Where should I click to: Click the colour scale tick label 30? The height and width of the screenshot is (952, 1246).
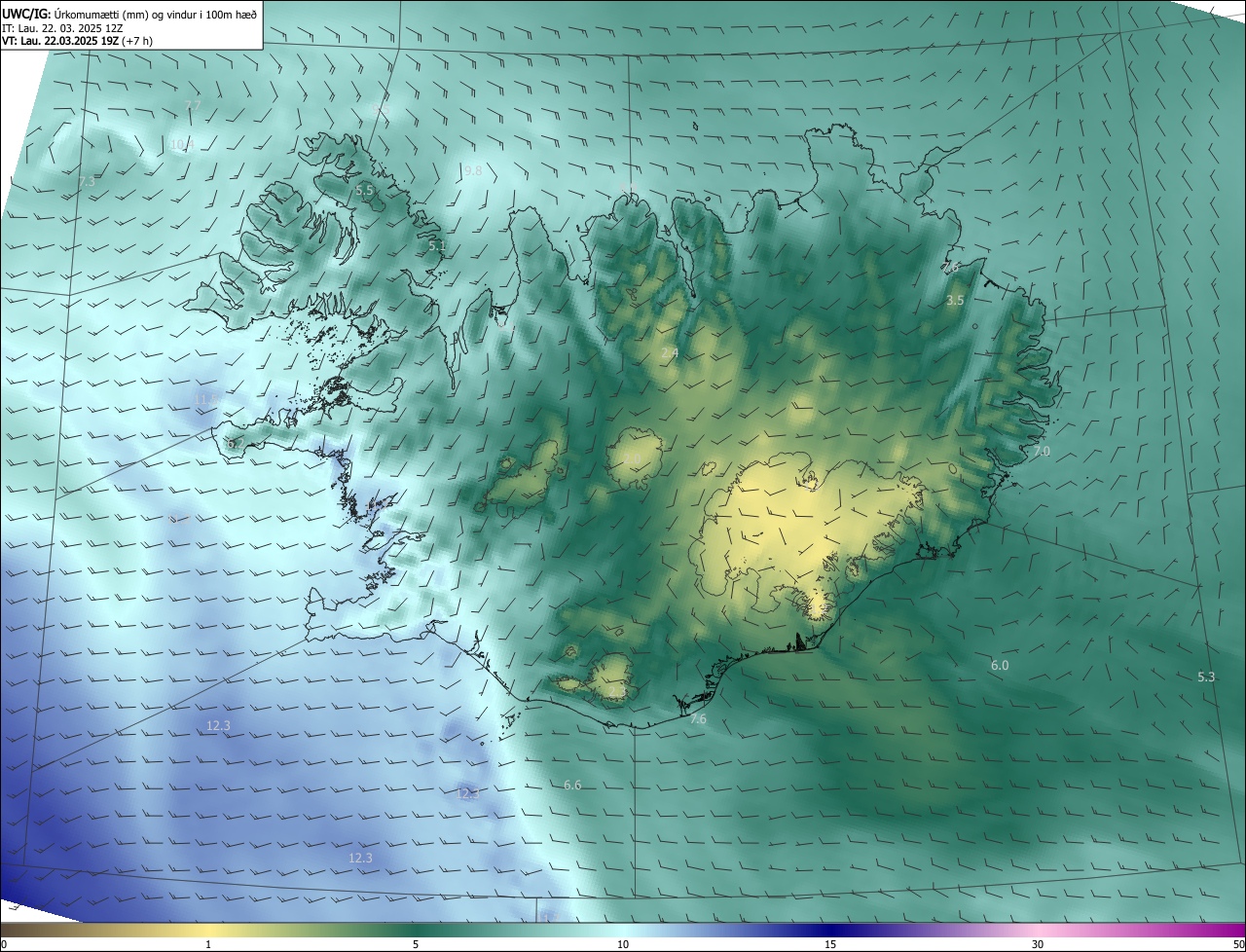pos(1038,944)
